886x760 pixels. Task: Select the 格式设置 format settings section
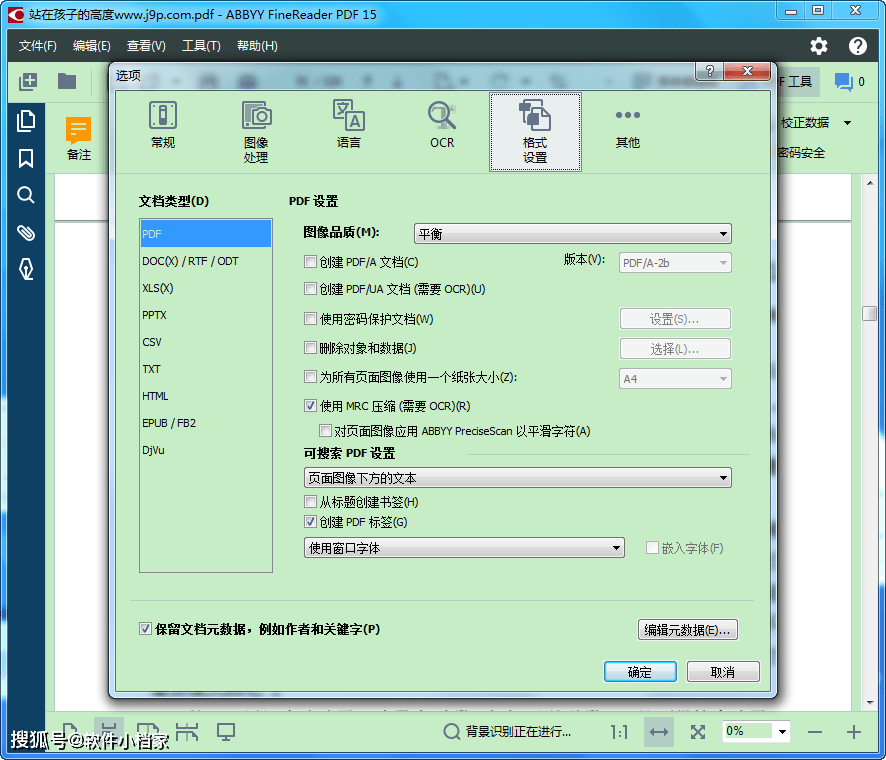click(535, 132)
